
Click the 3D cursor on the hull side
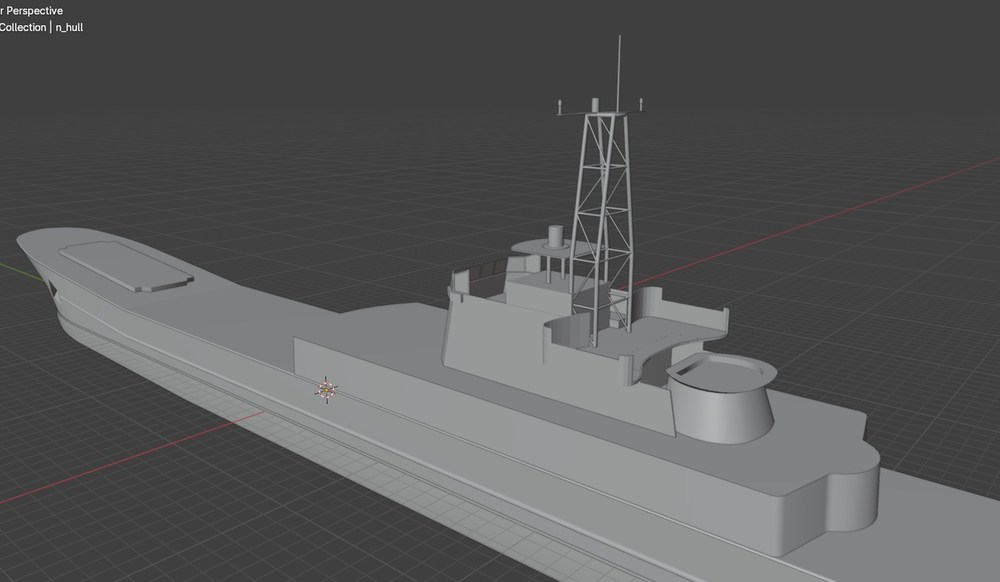point(327,389)
